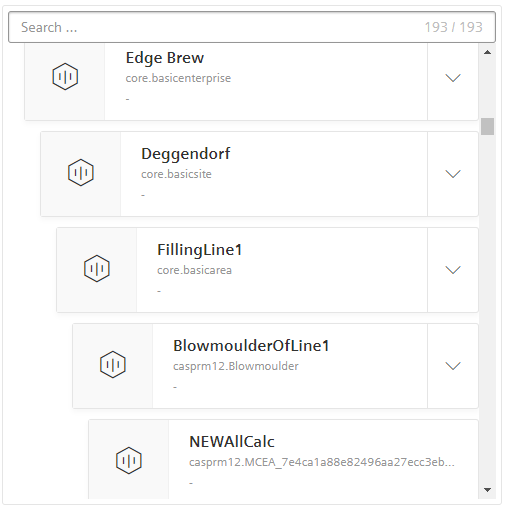Click the BlowmoulderOfLine1 asset hexagon icon
Image resolution: width=506 pixels, height=509 pixels.
point(113,365)
